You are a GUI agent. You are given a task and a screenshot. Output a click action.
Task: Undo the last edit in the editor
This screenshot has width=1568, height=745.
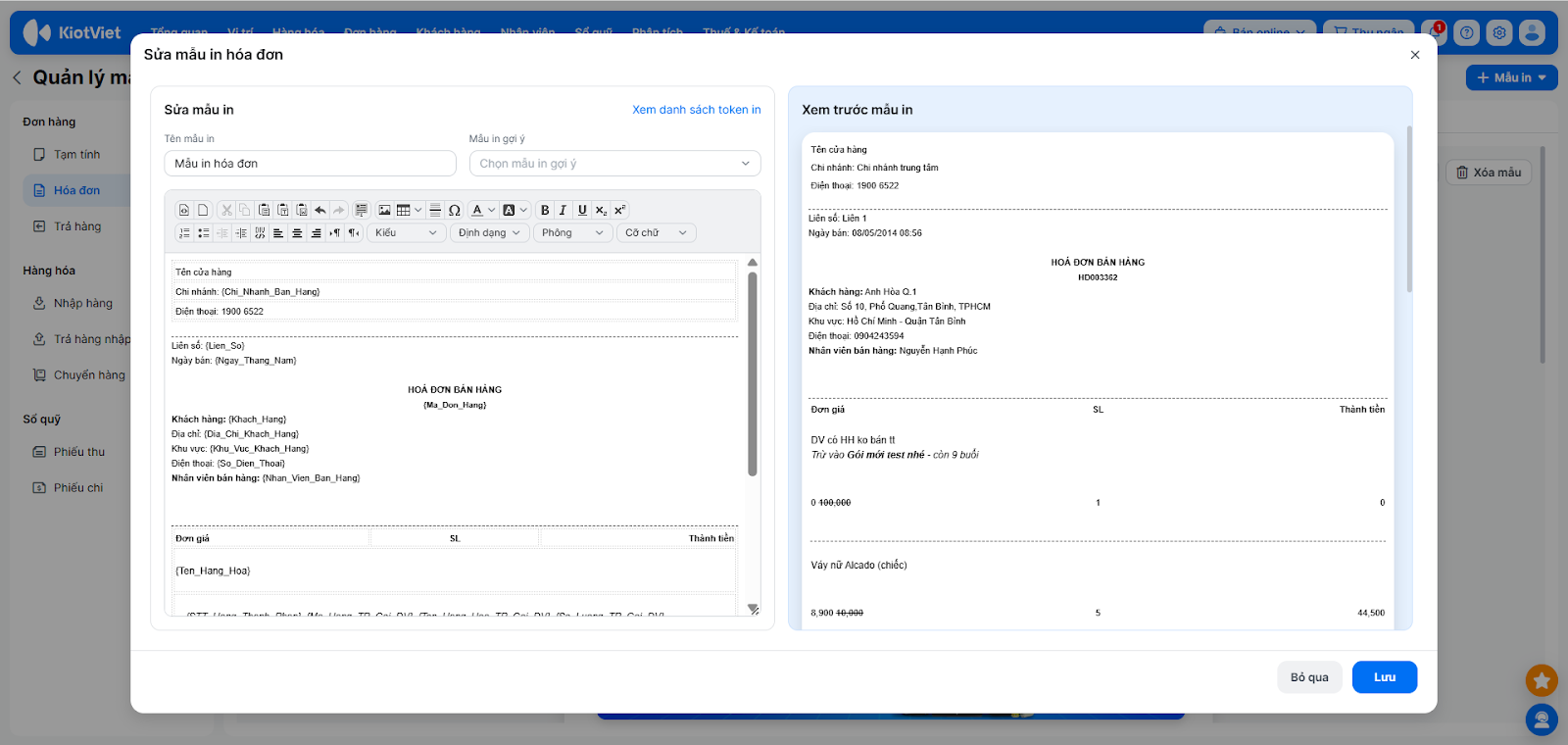pyautogui.click(x=320, y=210)
